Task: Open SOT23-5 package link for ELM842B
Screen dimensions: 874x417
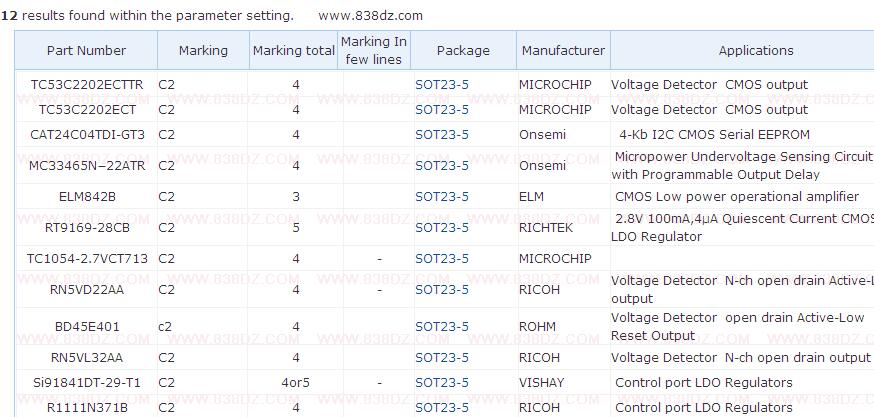Action: [x=442, y=197]
